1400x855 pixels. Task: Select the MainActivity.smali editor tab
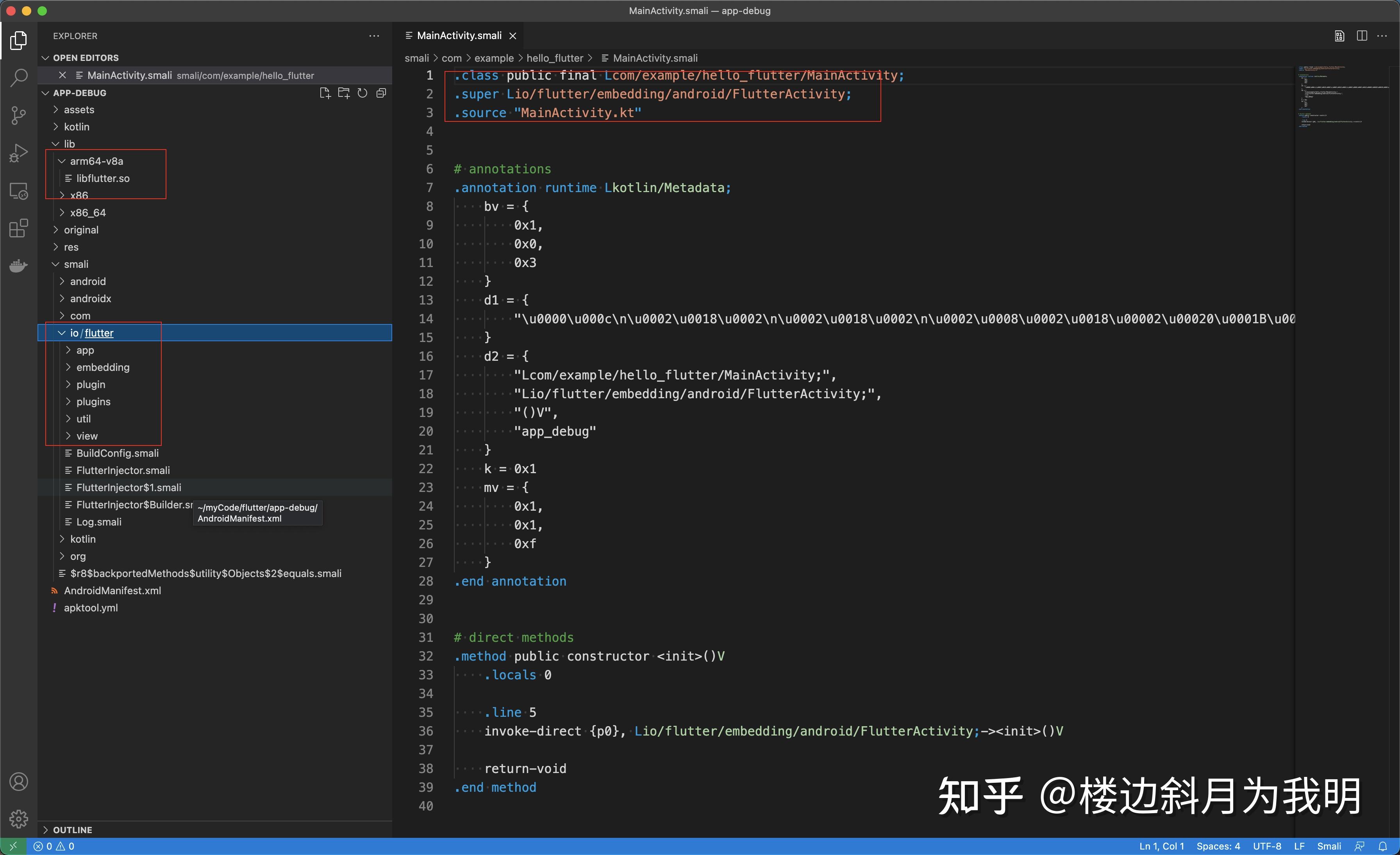[x=459, y=36]
